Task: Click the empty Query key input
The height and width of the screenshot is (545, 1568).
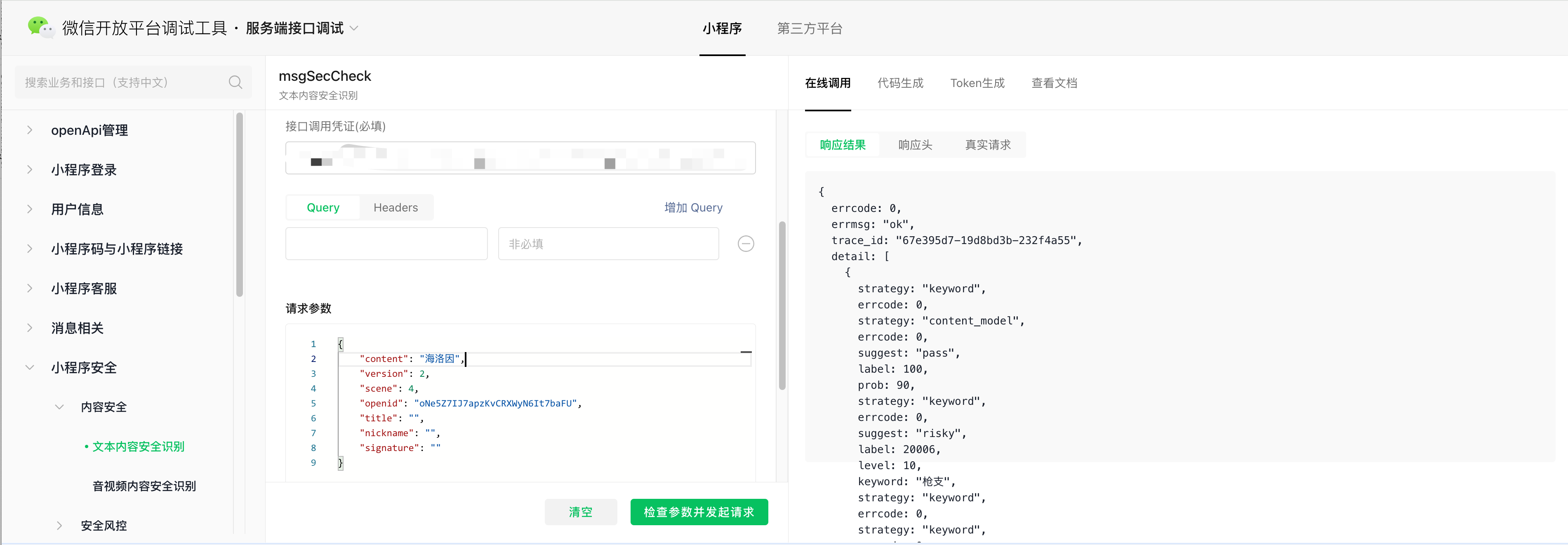Action: [x=386, y=244]
